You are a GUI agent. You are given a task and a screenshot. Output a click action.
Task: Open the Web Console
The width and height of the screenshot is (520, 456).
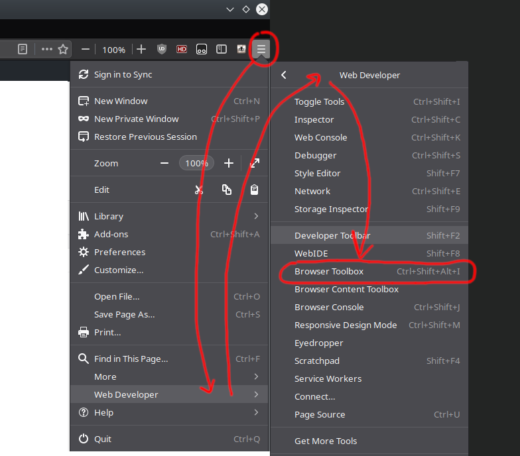pyautogui.click(x=369, y=138)
